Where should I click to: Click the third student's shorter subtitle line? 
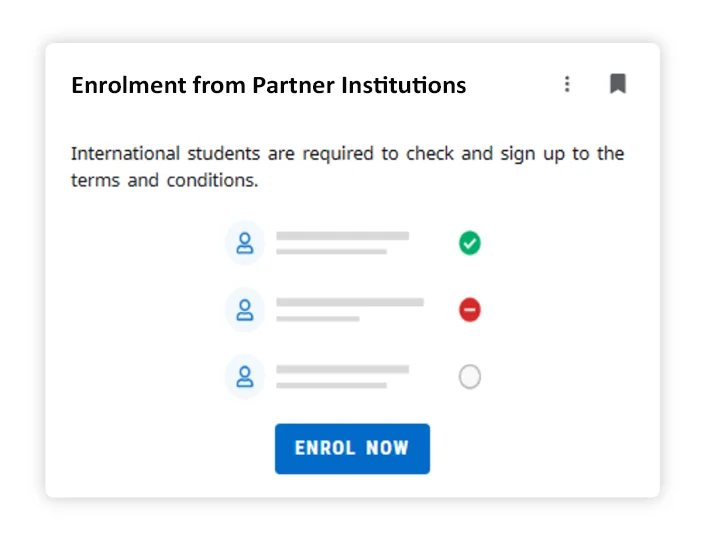click(331, 385)
